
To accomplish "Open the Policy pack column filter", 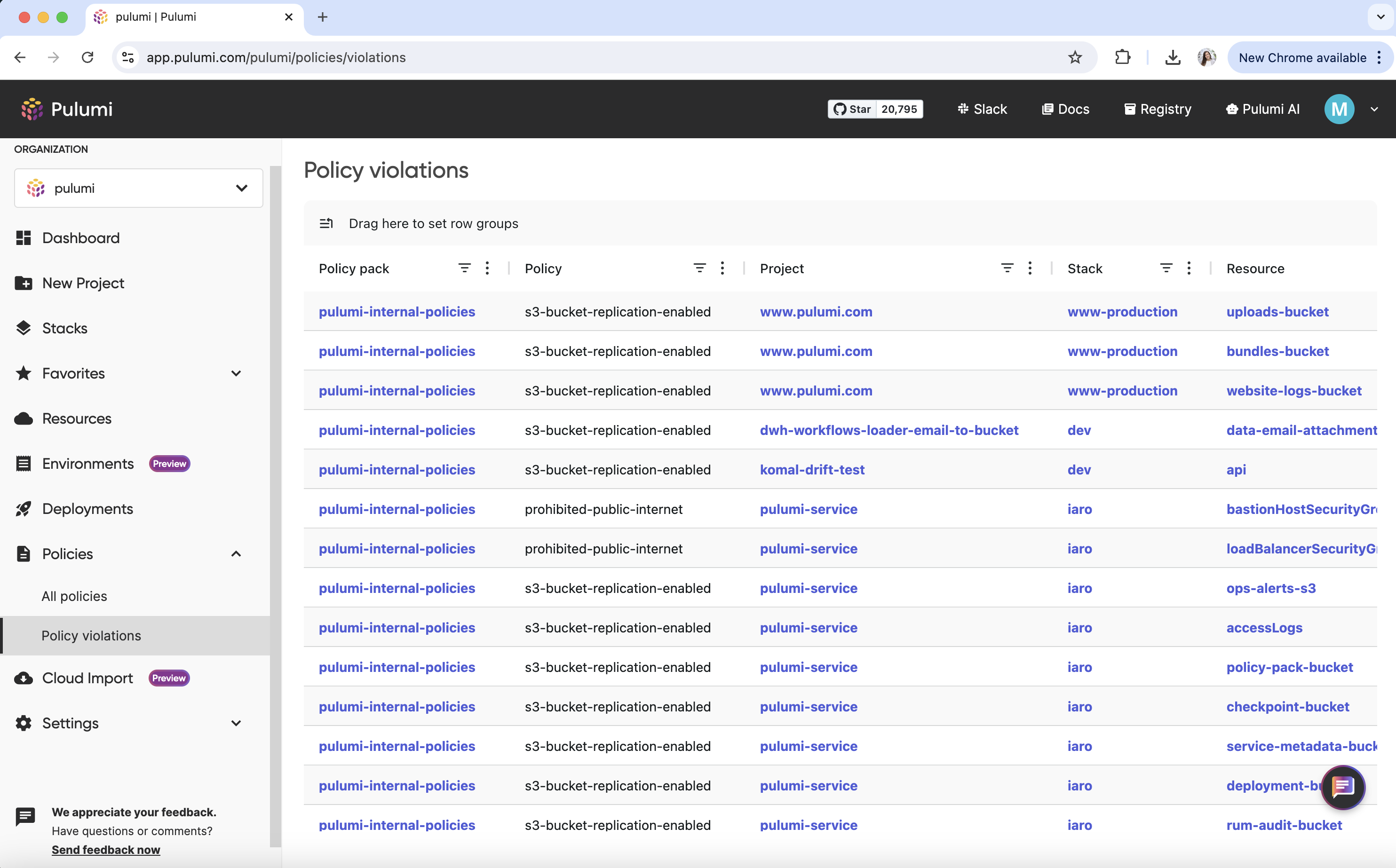I will coord(465,268).
